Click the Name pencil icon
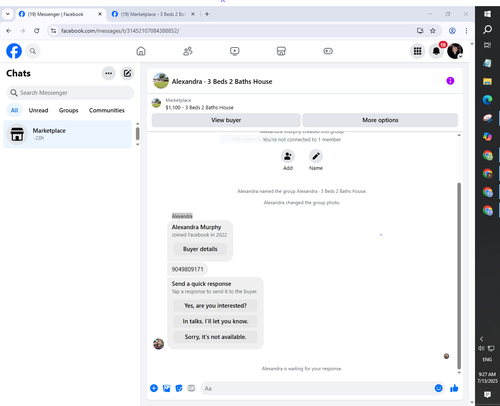 (x=316, y=156)
